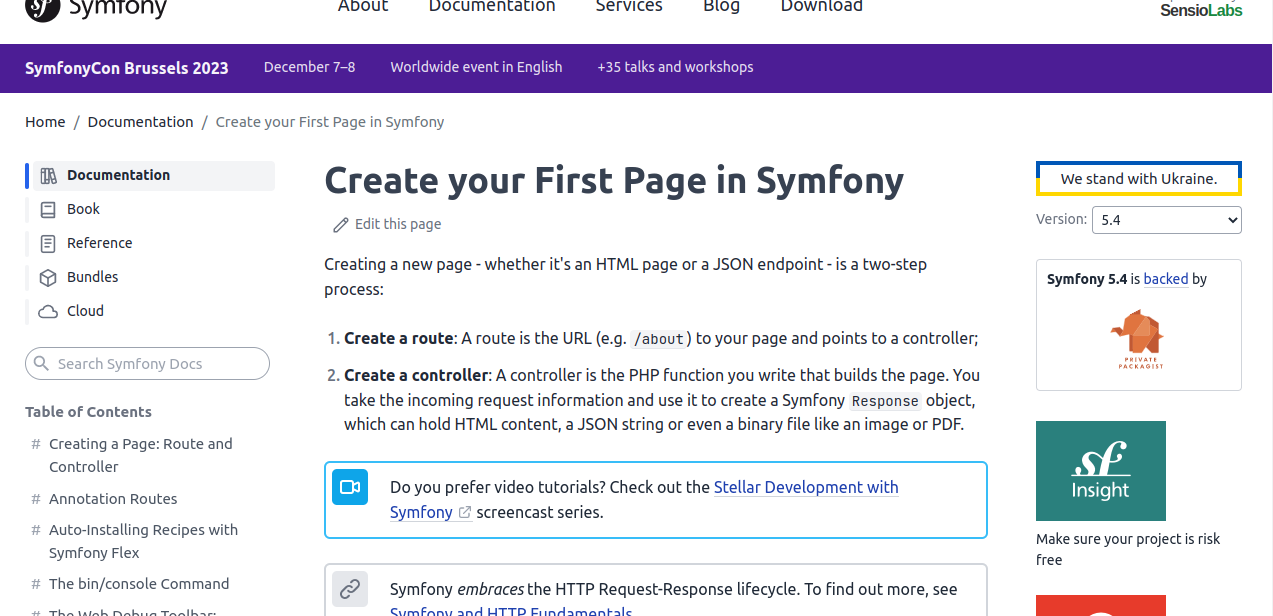
Task: Open the Version dropdown showing 5.4
Action: click(1166, 220)
